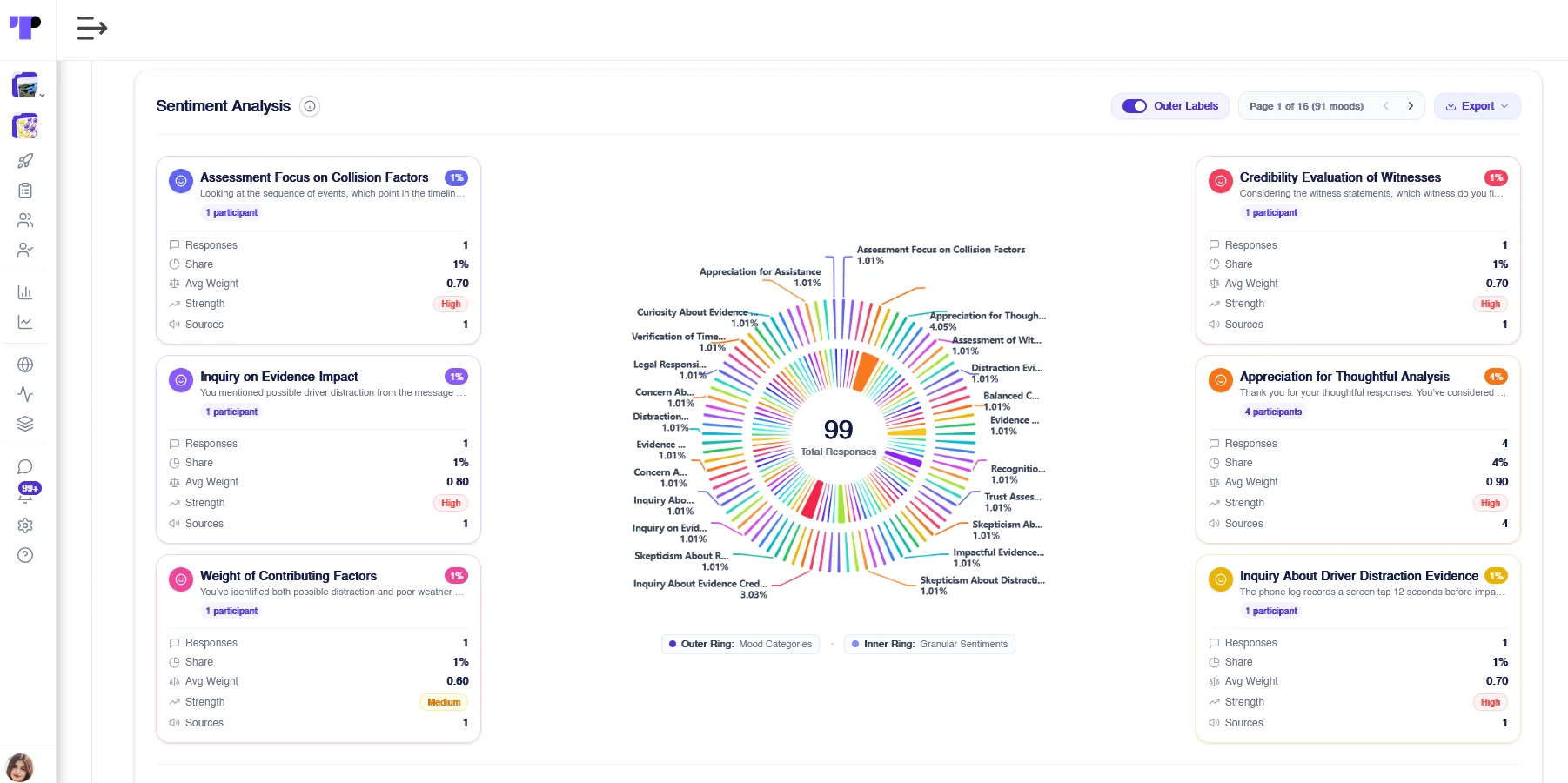Screen dimensions: 1568x783
Task: Open the activity pulse sidebar icon
Action: pyautogui.click(x=25, y=394)
